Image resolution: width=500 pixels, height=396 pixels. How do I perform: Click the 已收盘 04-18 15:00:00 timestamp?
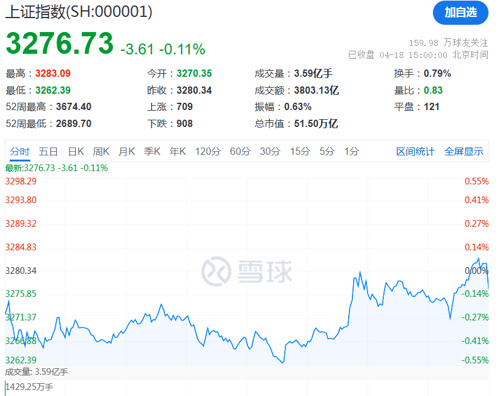[418, 55]
